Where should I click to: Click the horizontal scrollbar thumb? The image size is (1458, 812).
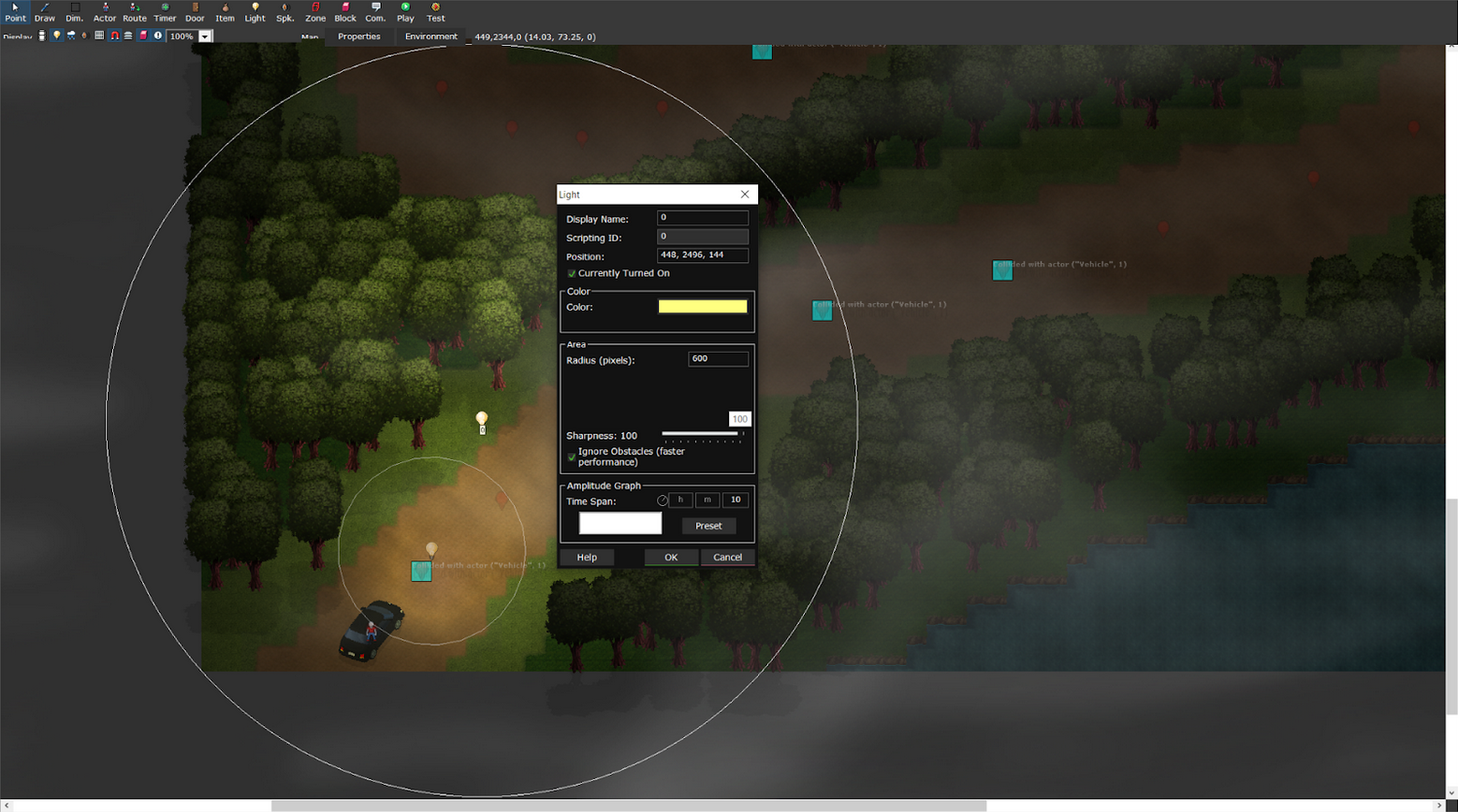(629, 805)
